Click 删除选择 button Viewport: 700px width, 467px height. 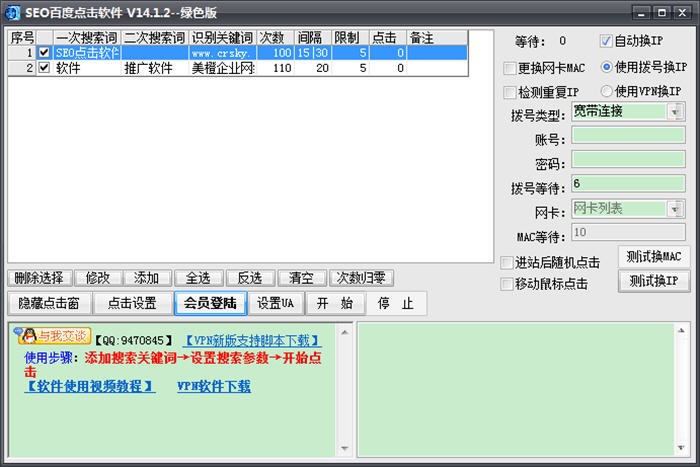tap(39, 278)
